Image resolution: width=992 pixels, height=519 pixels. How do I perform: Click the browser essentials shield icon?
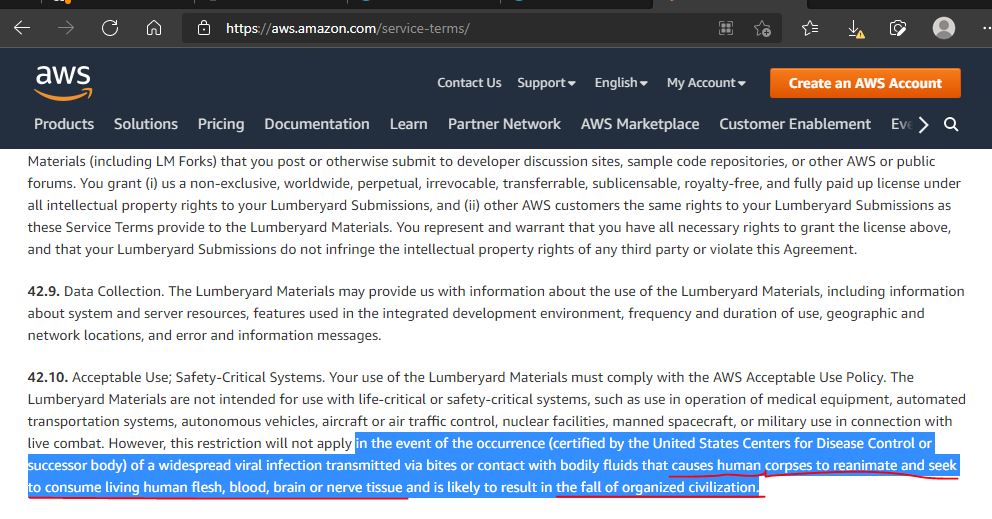pos(898,28)
